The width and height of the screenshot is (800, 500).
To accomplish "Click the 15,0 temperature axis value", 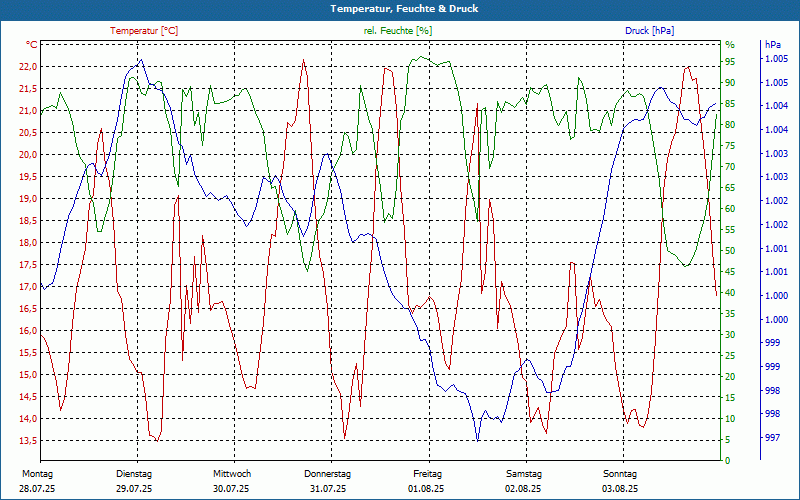I will tap(28, 374).
